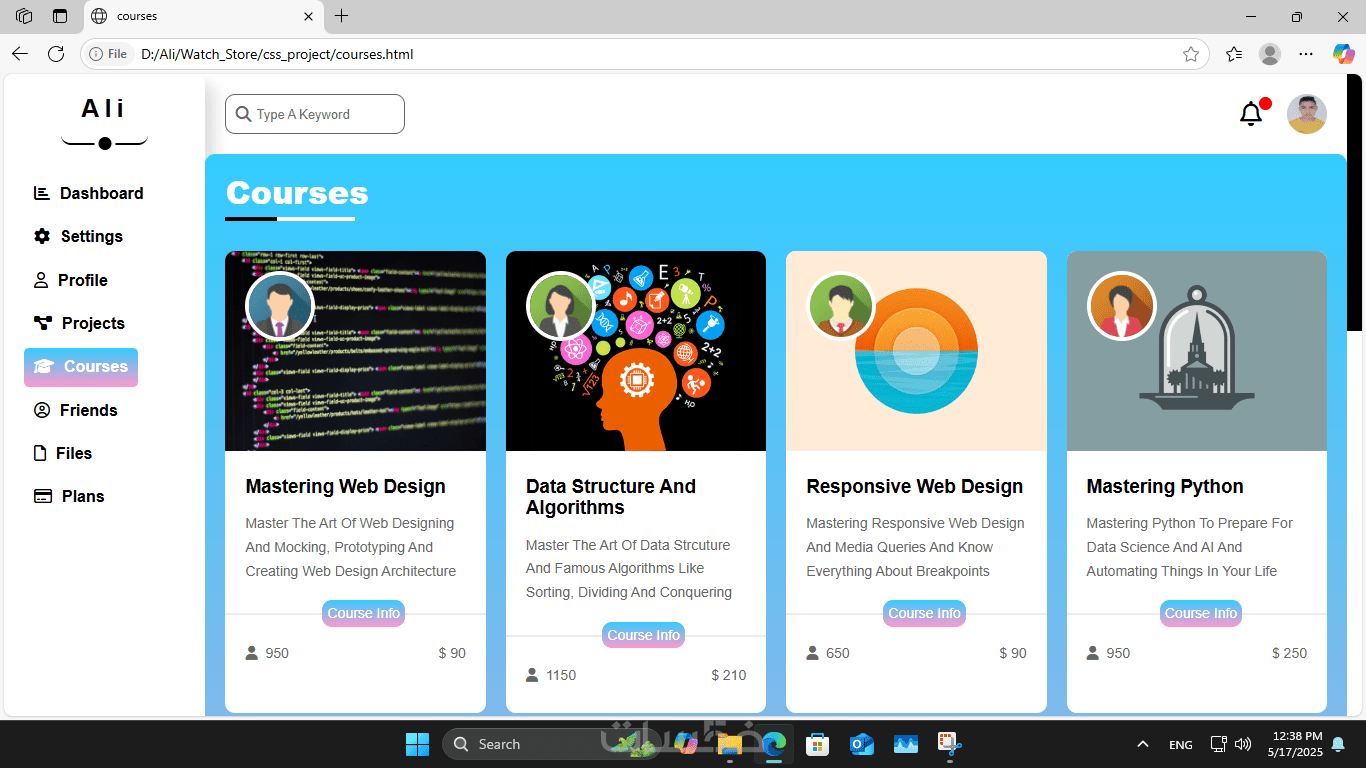The image size is (1366, 768).
Task: Click the instructor avatar on Data Structure And Algorithms card
Action: 560,306
